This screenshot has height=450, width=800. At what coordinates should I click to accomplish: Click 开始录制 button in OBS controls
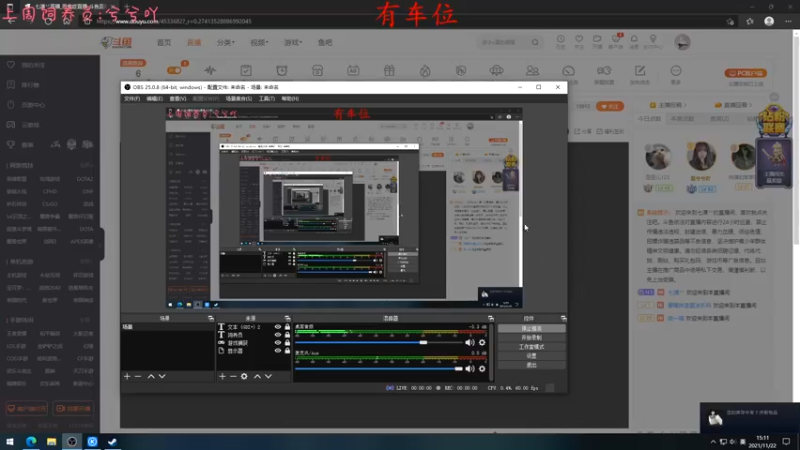tap(531, 338)
